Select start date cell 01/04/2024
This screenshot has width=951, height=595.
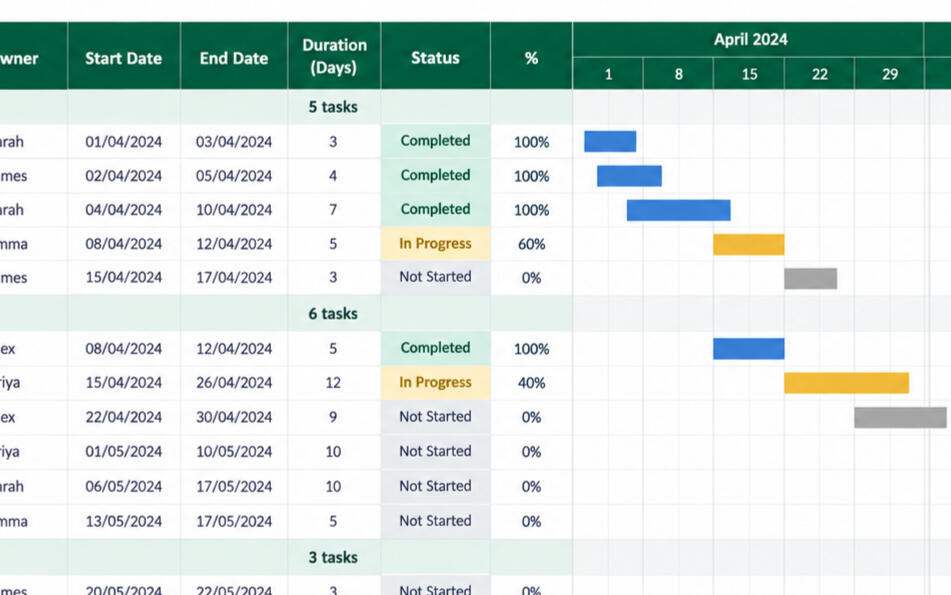(124, 142)
